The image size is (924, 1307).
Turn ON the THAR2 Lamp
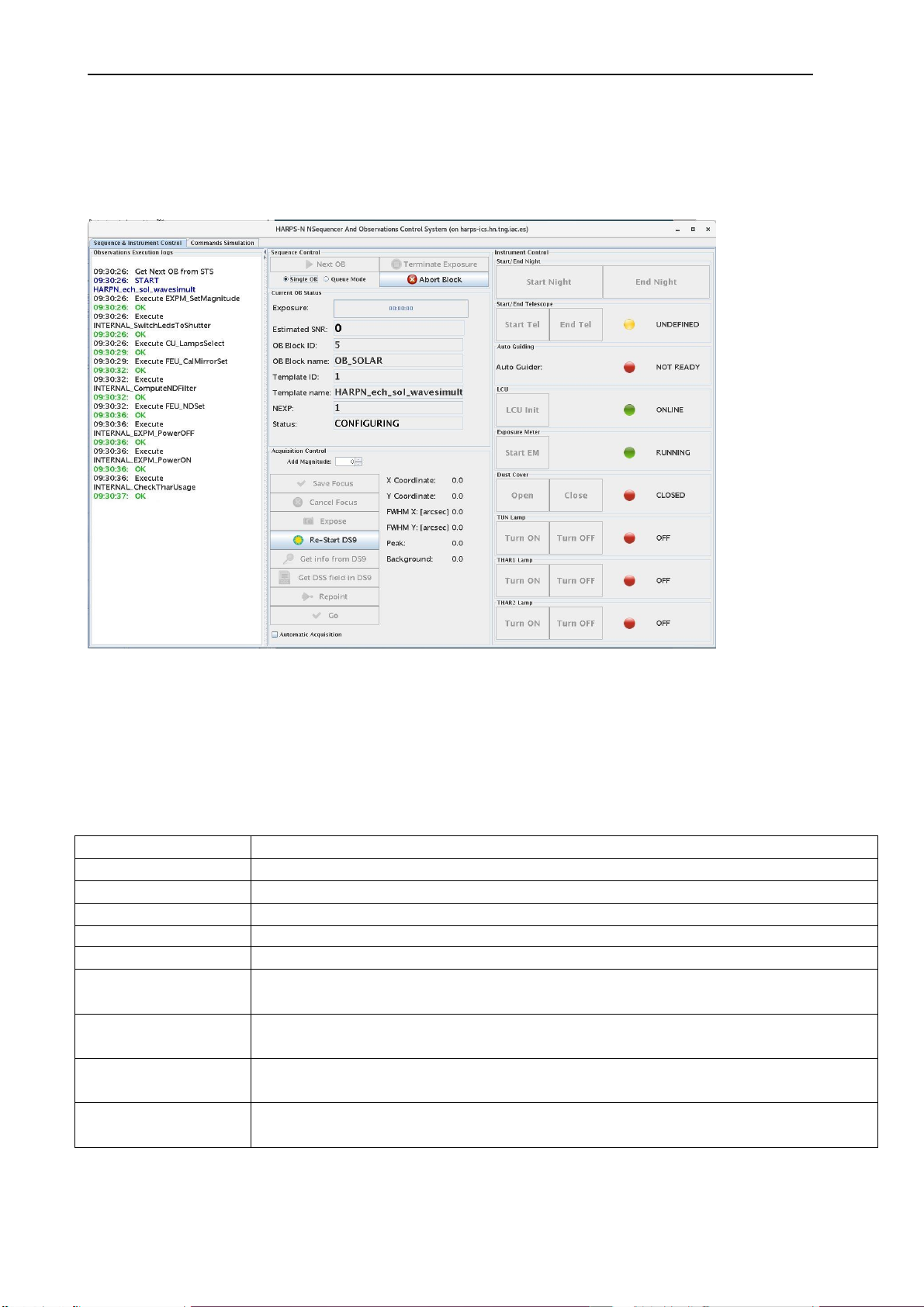tap(522, 624)
